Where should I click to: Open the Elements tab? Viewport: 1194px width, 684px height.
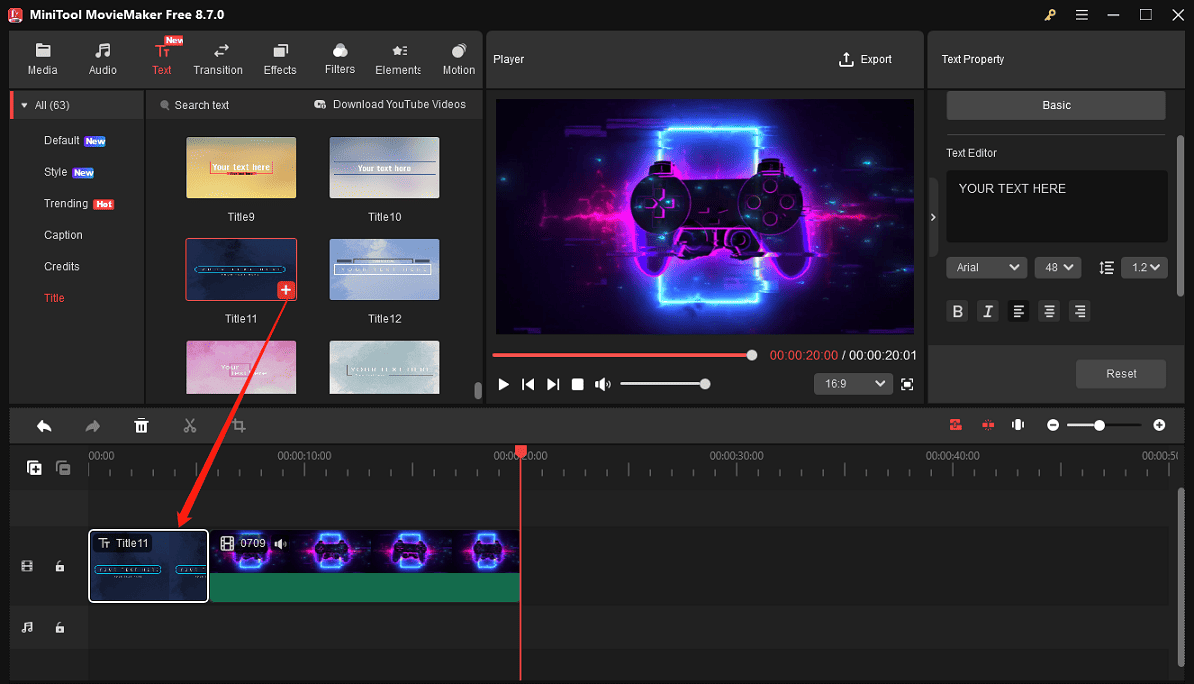[398, 59]
